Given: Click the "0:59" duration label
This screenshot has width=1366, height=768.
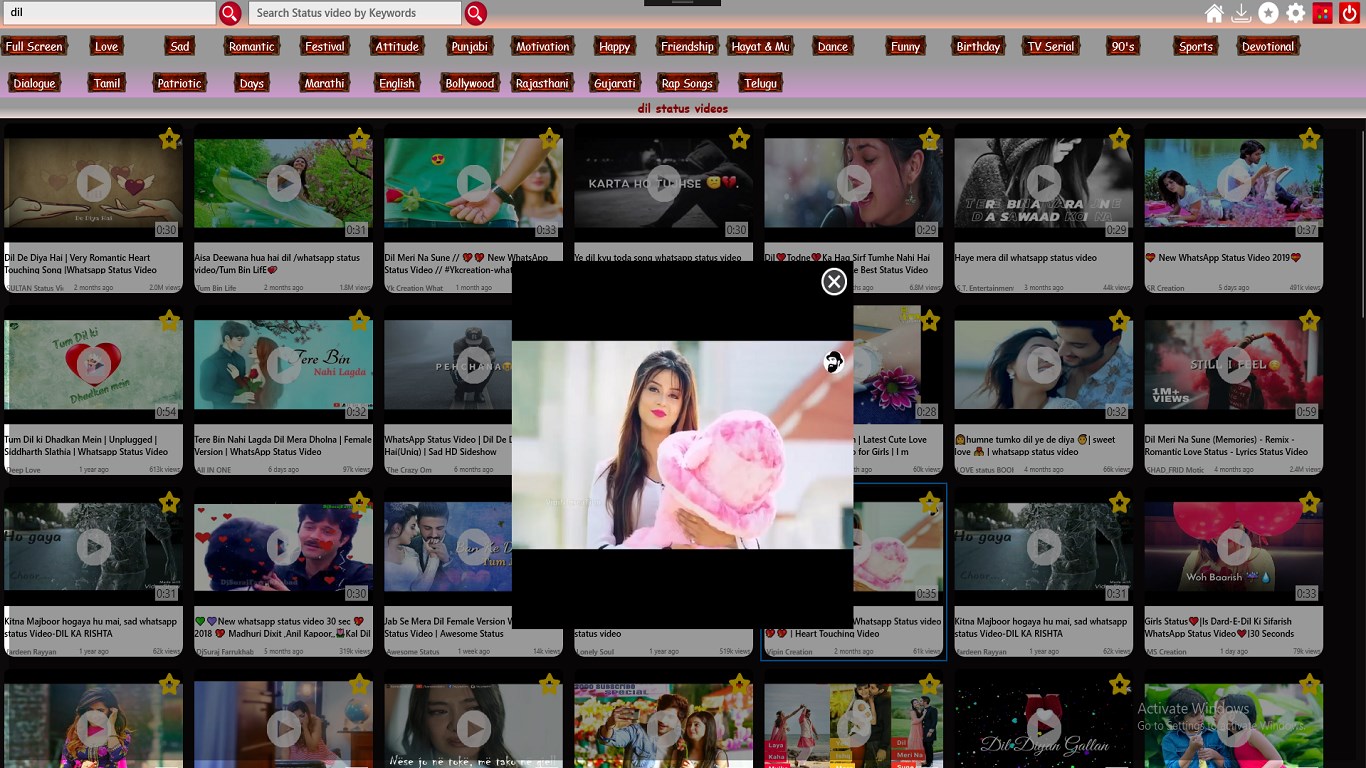Looking at the screenshot, I should pos(1306,412).
